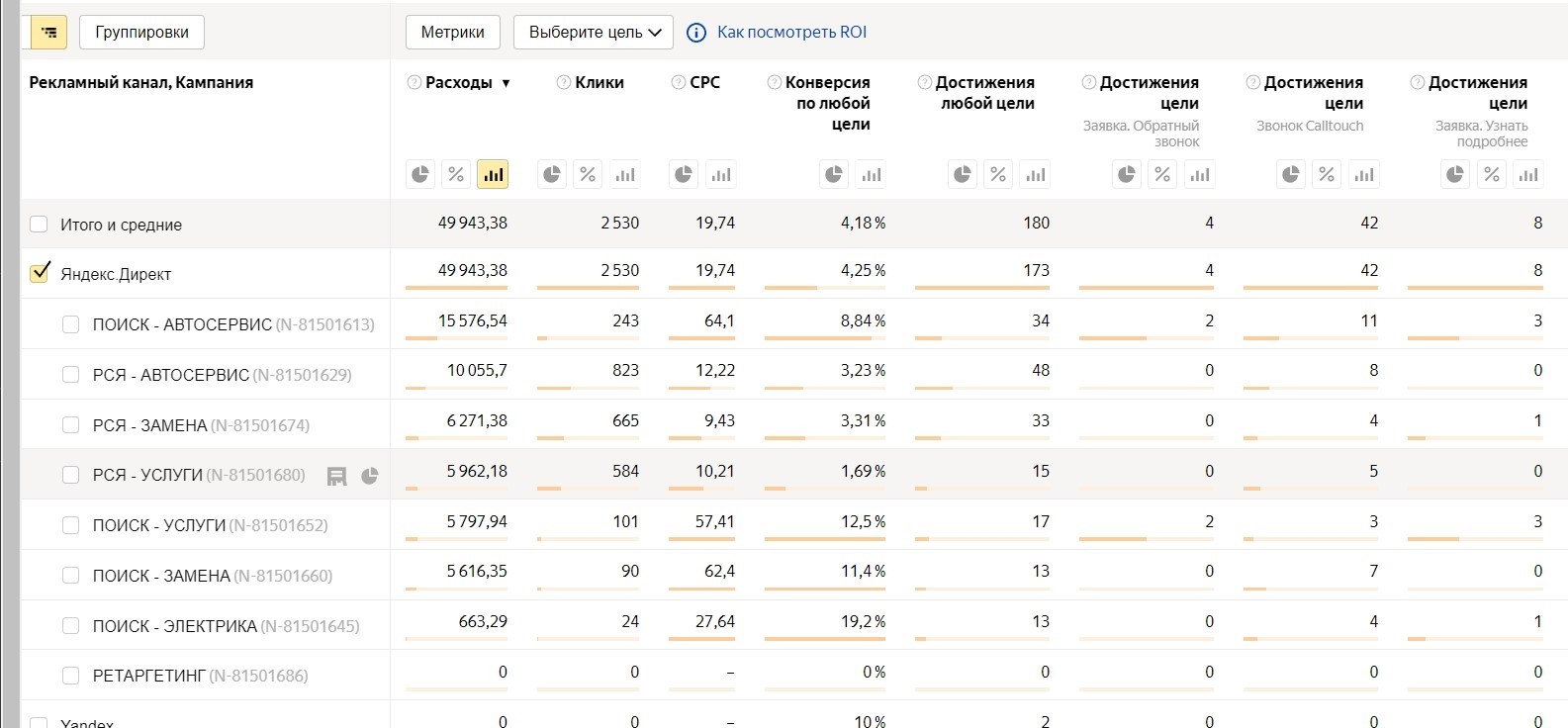1568x728 pixels.
Task: Show bar chart for CPC column
Action: [720, 175]
